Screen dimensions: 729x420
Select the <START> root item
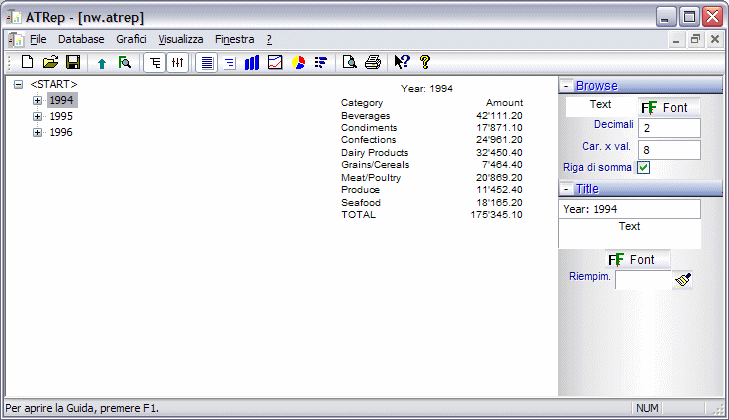(x=54, y=84)
